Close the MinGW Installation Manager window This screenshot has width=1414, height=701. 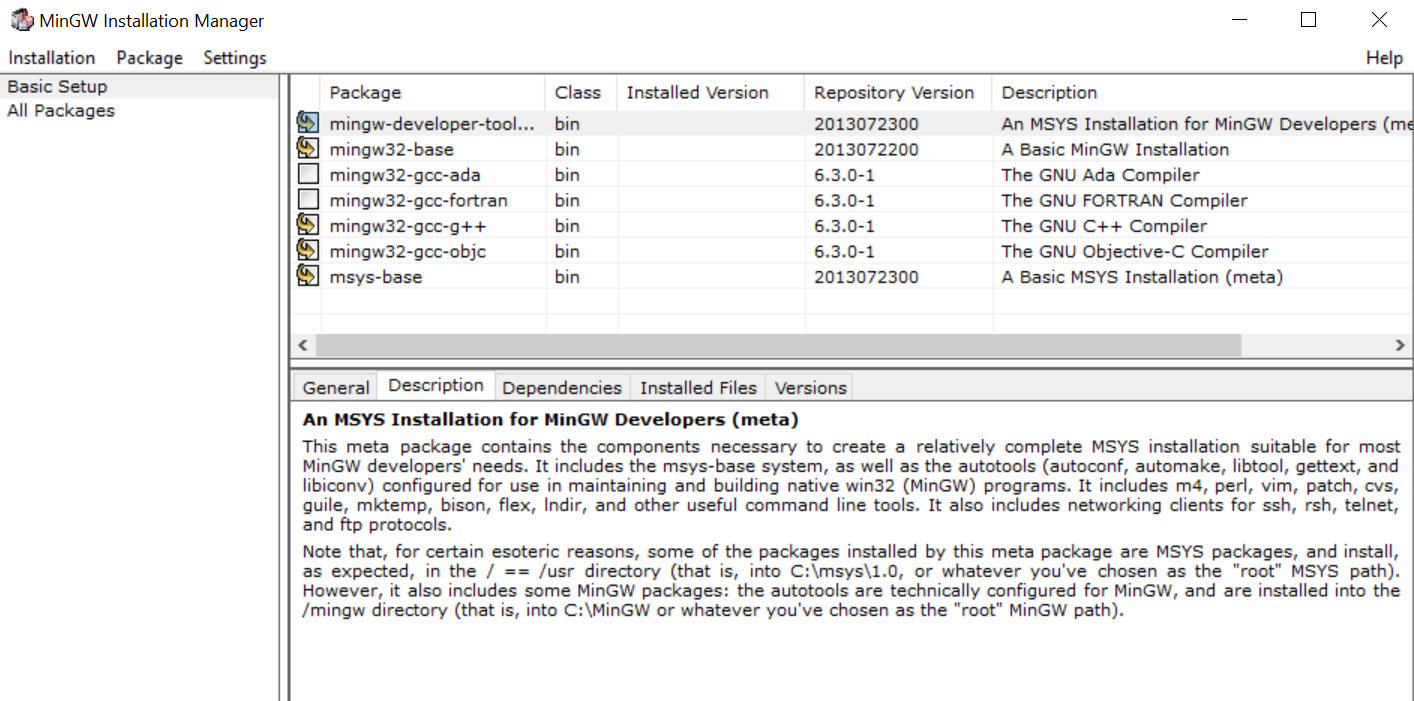pos(1379,20)
